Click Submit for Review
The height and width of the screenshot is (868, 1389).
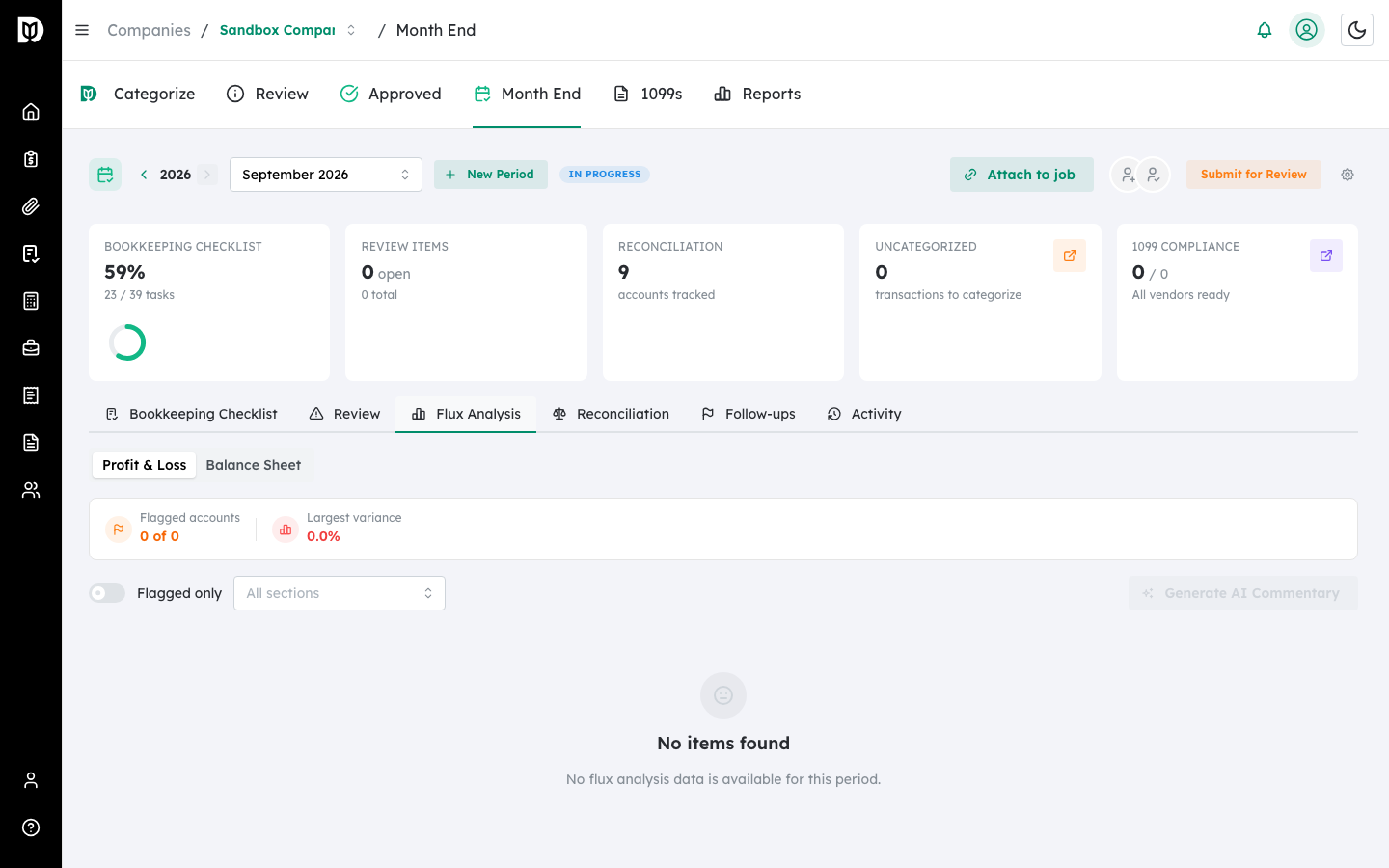coord(1253,175)
